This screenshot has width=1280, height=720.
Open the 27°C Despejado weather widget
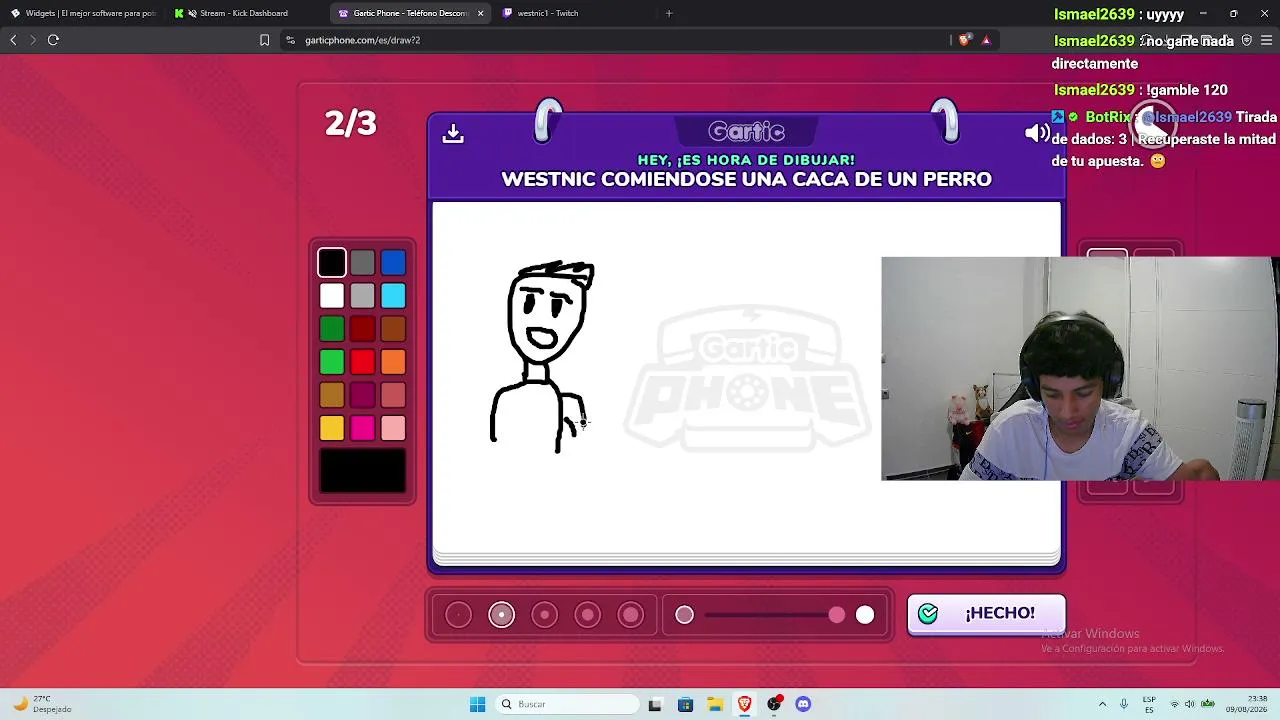click(x=42, y=704)
